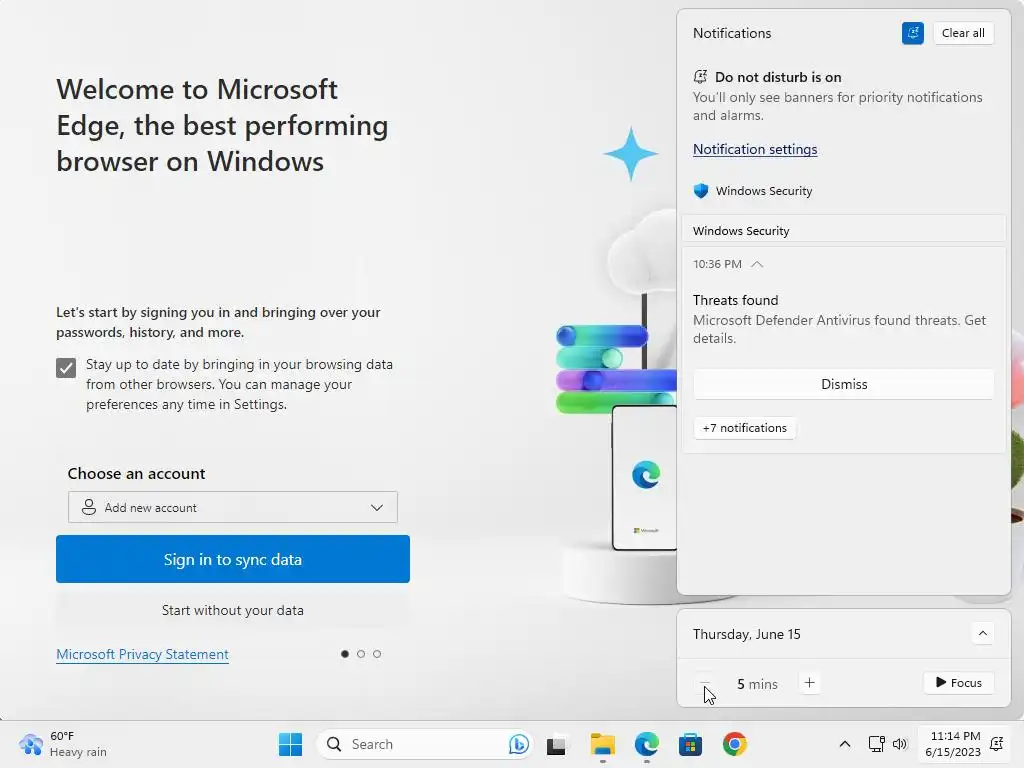Click the 5 mins focus duration value
This screenshot has width=1024, height=768.
757,684
